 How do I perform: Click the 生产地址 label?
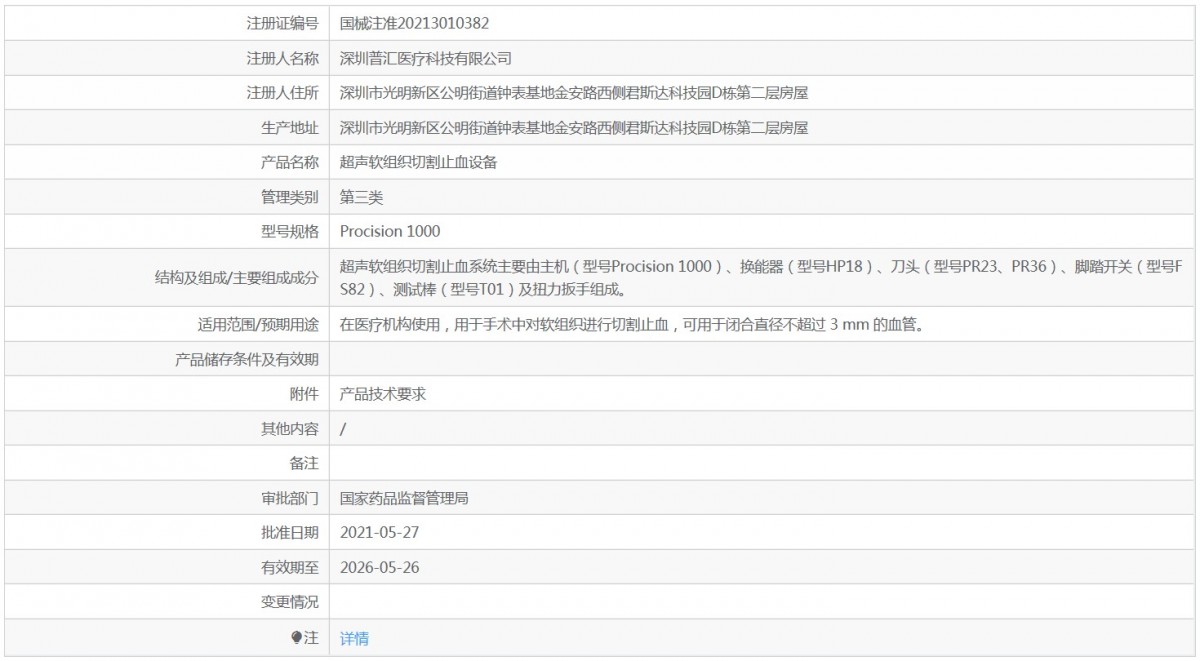(289, 127)
